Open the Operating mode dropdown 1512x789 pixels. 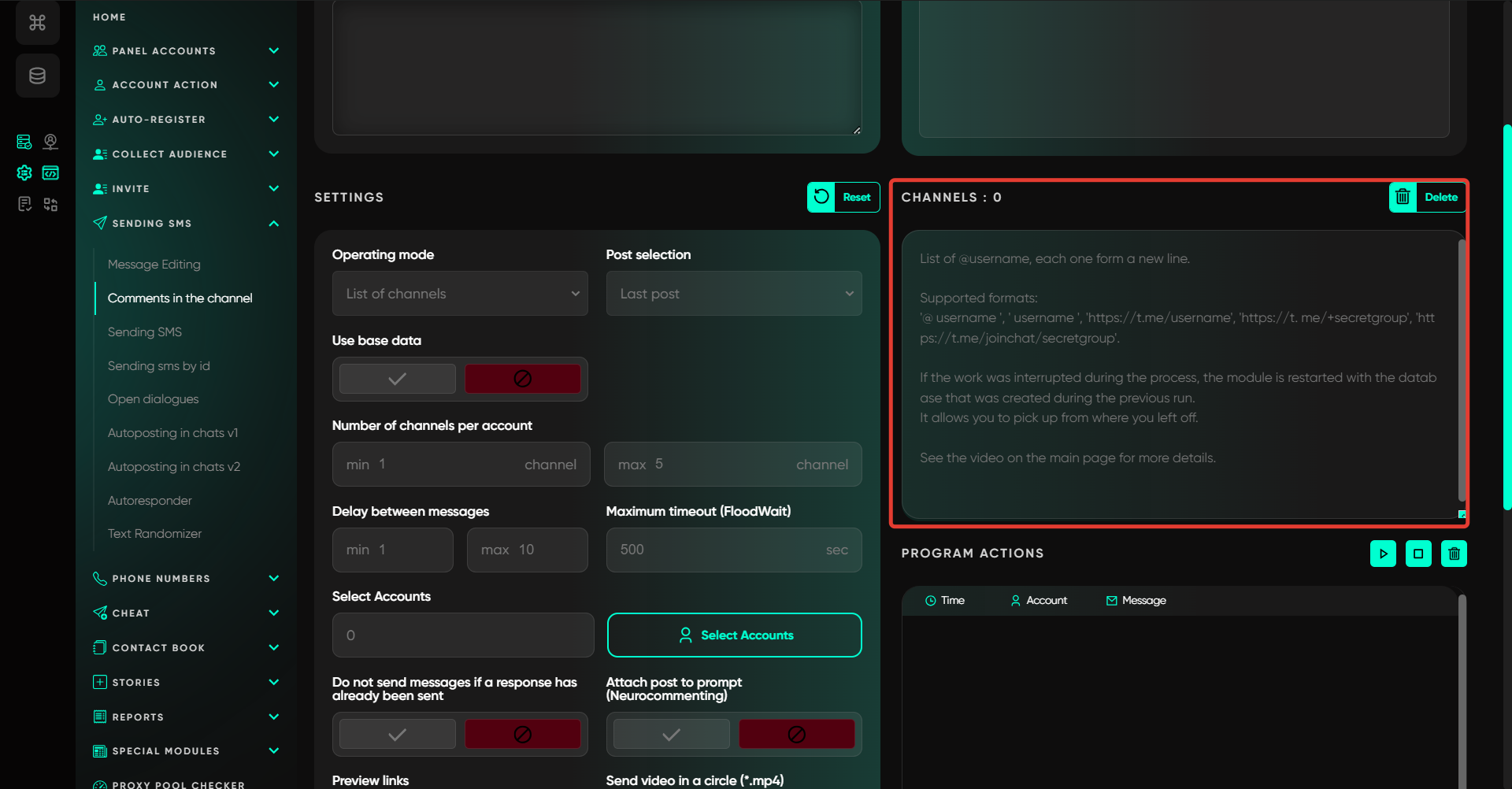(x=460, y=294)
